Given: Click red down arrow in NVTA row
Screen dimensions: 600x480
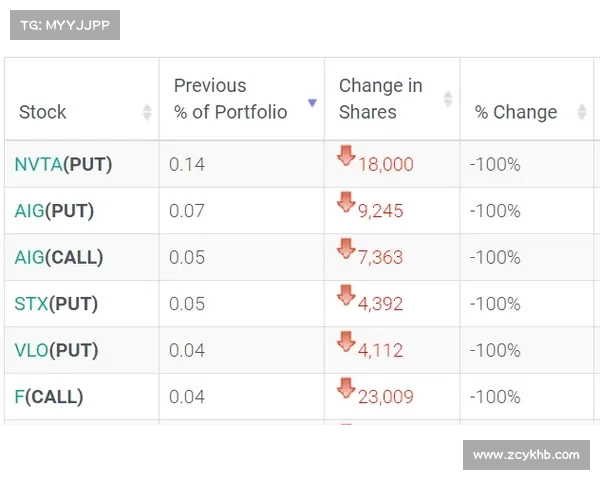Looking at the screenshot, I should pos(346,156).
